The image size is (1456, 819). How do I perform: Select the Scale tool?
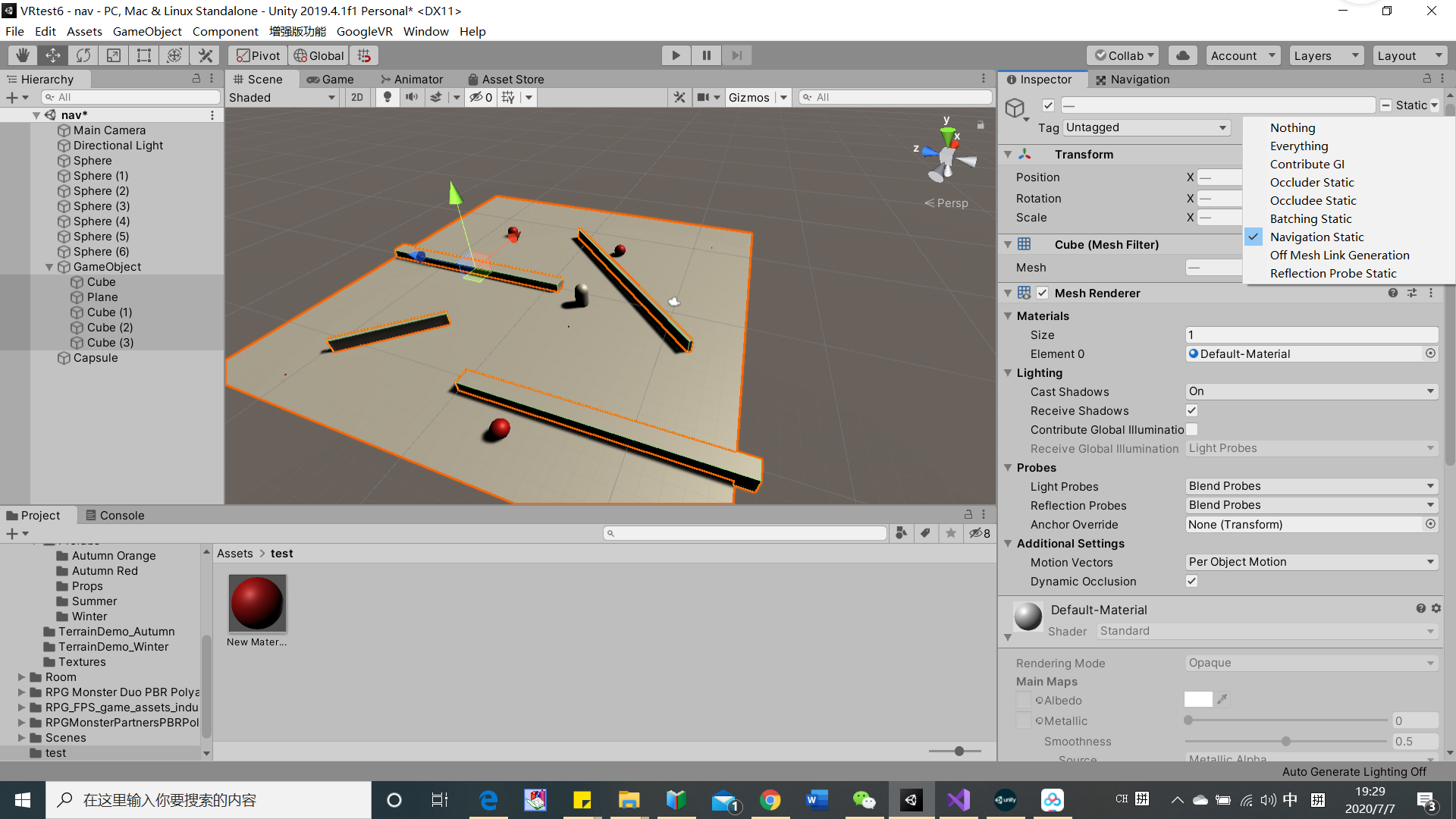pos(114,55)
